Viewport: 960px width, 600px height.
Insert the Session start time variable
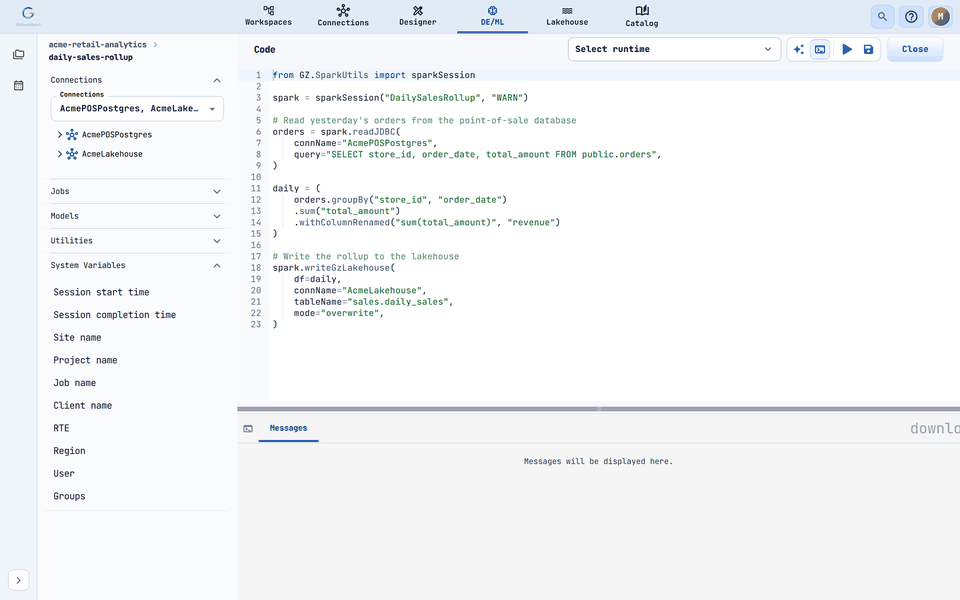point(101,292)
